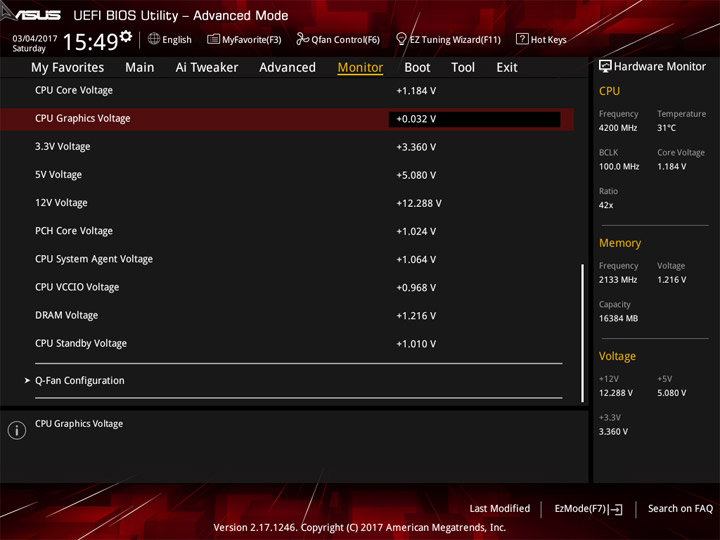
Task: Select the 5V Voltage row
Action: 287,175
